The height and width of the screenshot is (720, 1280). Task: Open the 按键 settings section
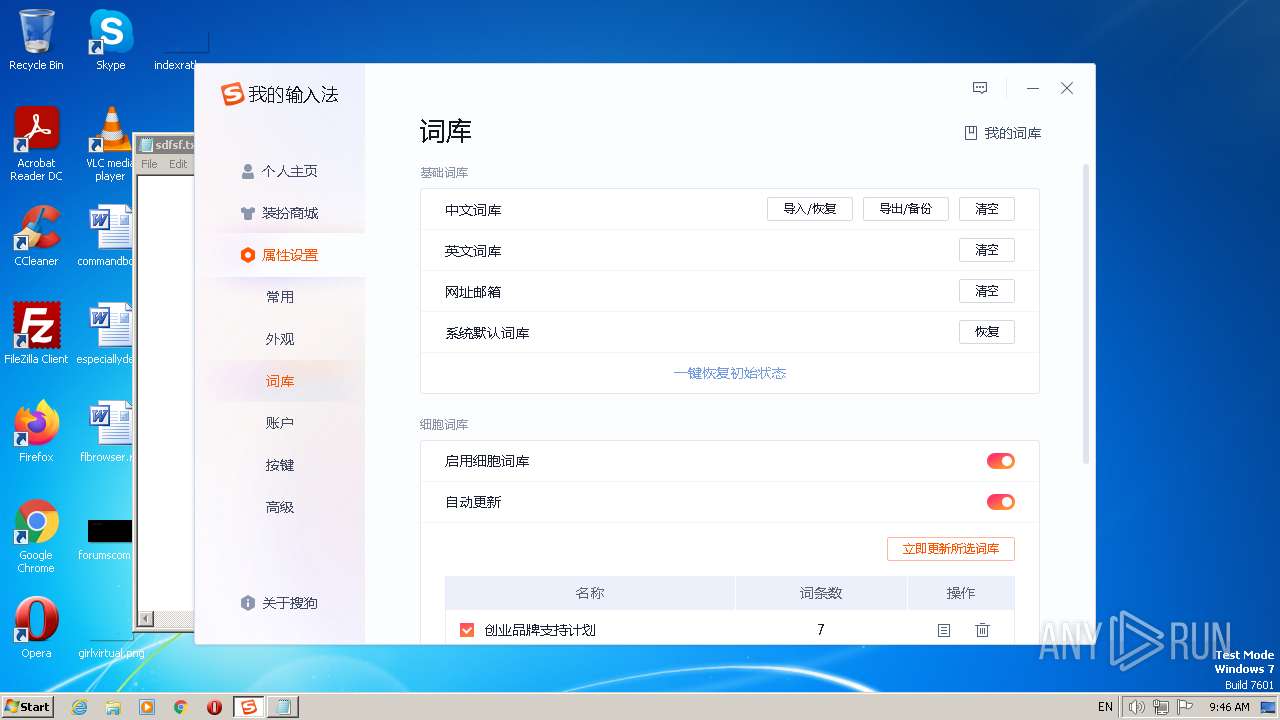coord(280,465)
